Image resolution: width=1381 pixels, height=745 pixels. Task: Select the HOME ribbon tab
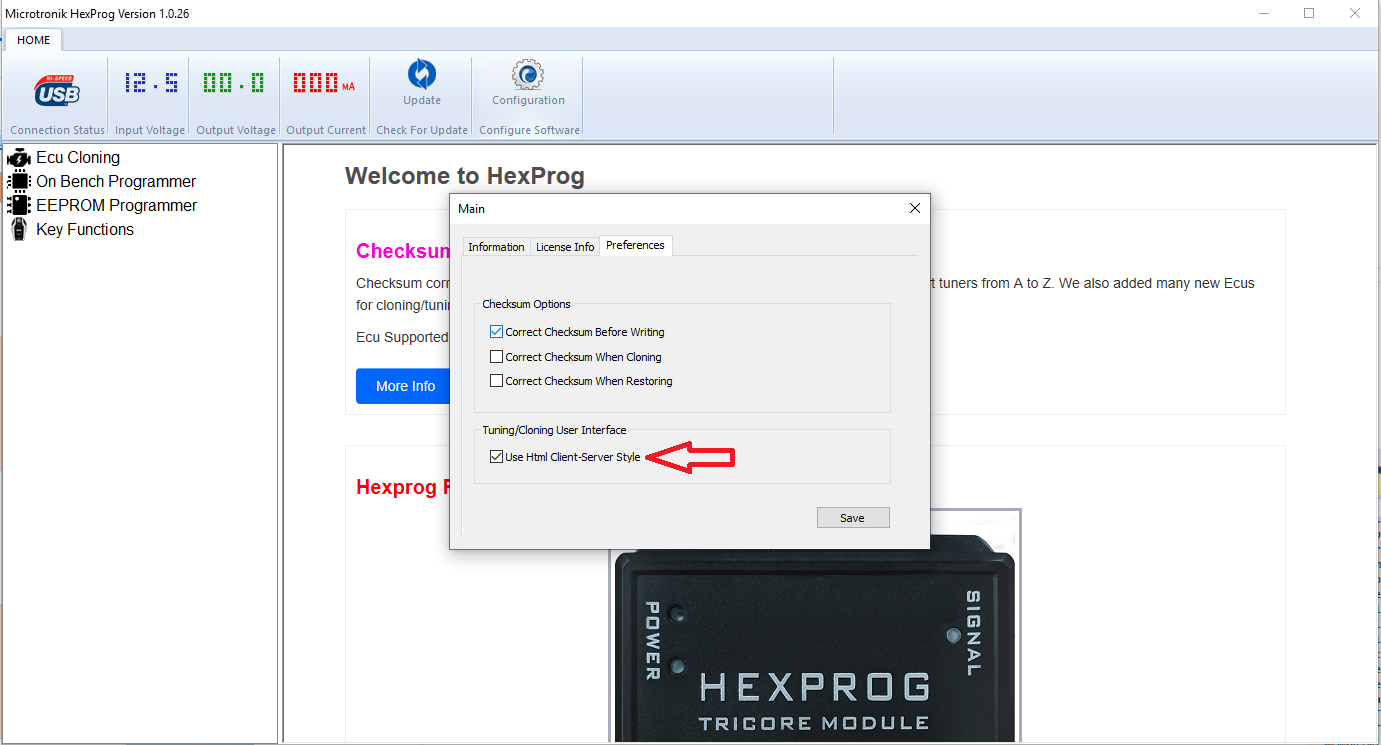(x=33, y=40)
